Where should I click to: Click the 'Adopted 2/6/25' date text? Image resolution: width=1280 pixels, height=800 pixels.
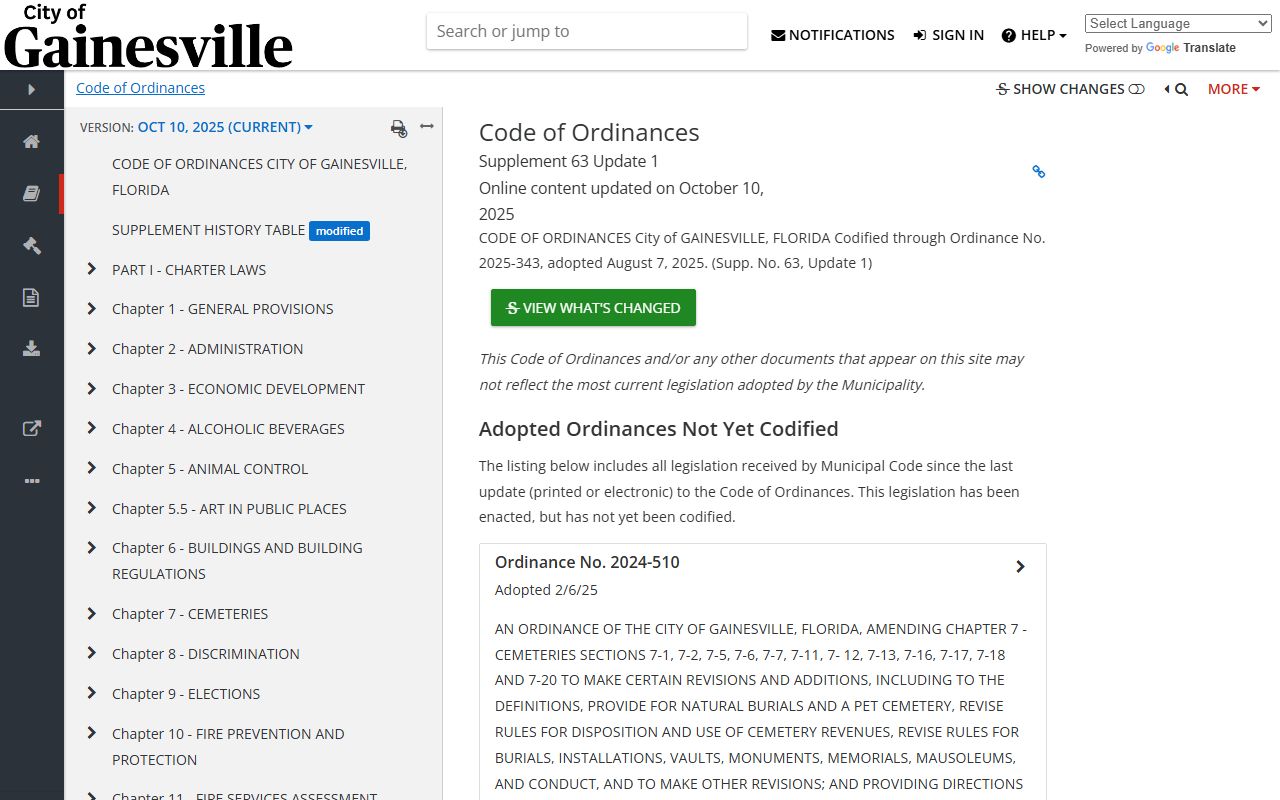[546, 590]
